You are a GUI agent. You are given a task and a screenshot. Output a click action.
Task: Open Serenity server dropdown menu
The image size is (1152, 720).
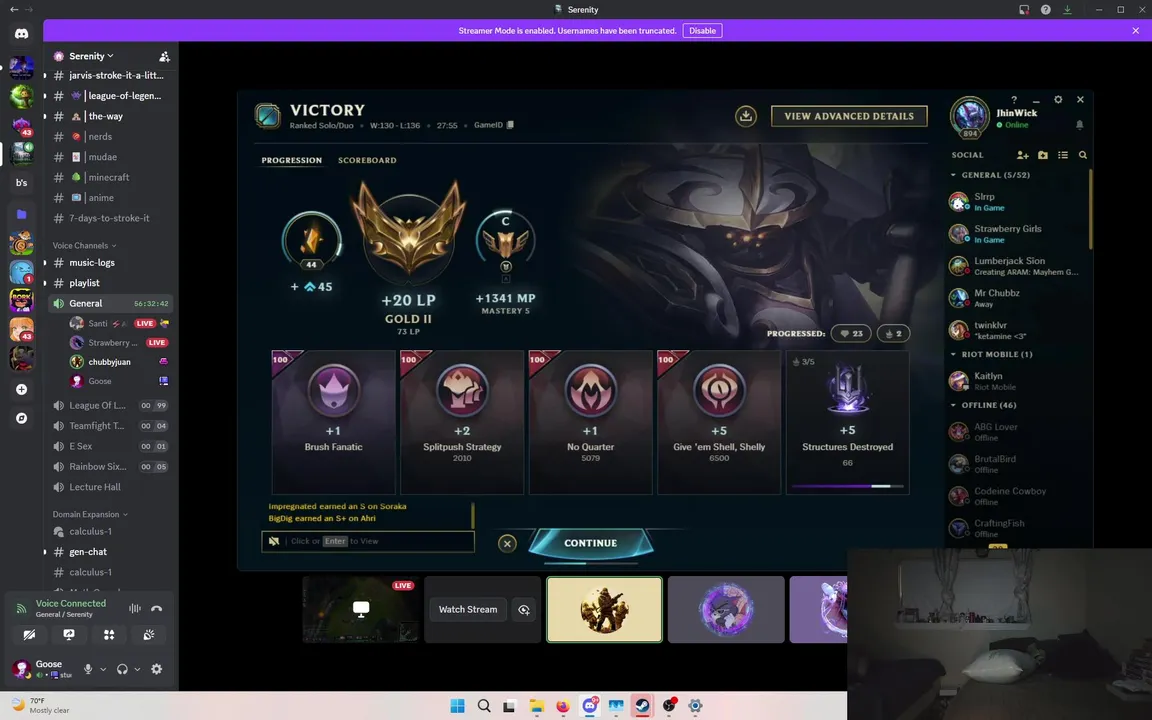coord(91,57)
